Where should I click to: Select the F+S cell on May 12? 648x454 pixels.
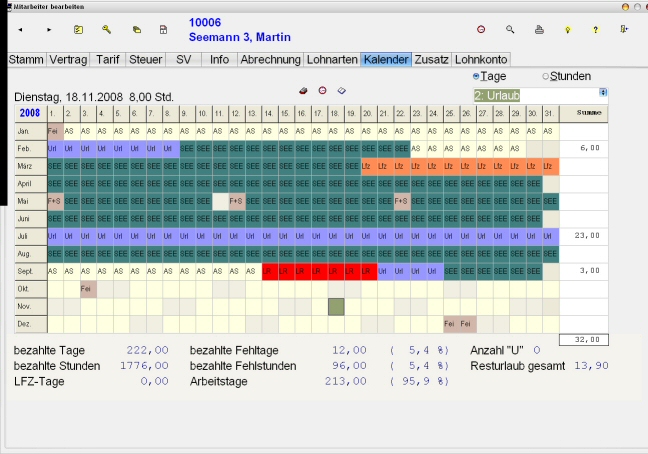(237, 202)
